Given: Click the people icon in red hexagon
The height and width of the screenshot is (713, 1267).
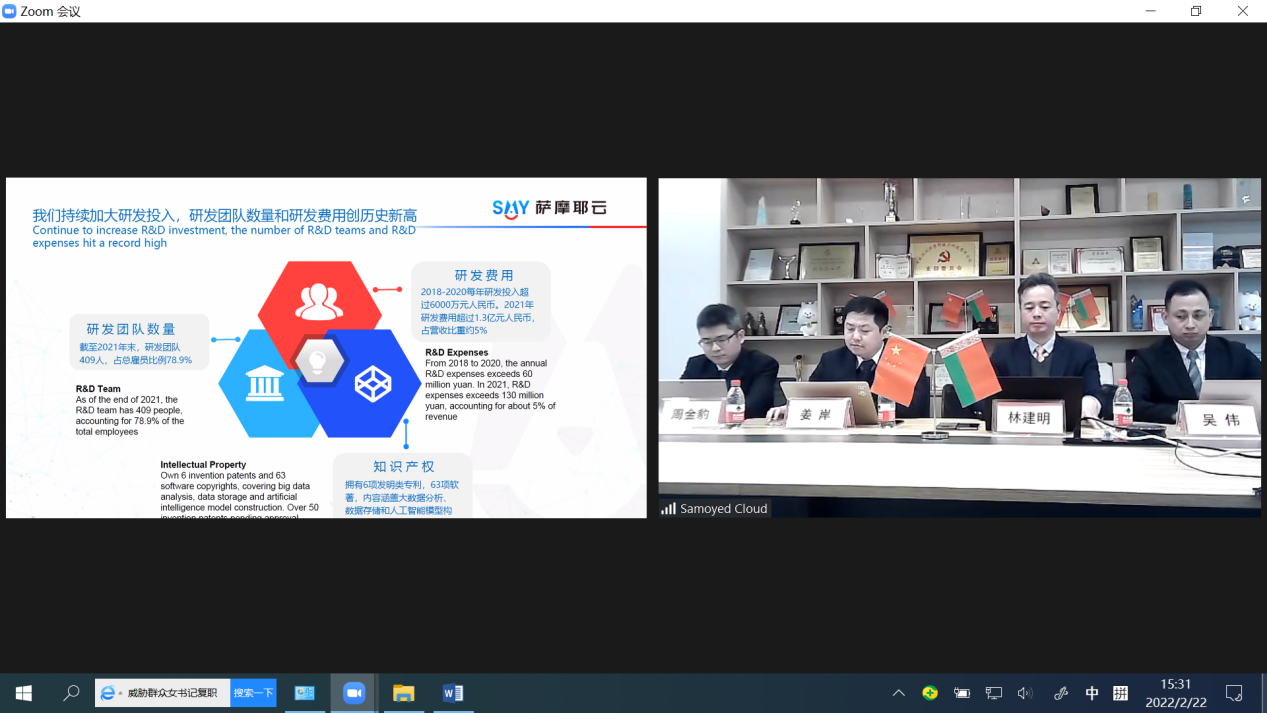Looking at the screenshot, I should pos(319,302).
